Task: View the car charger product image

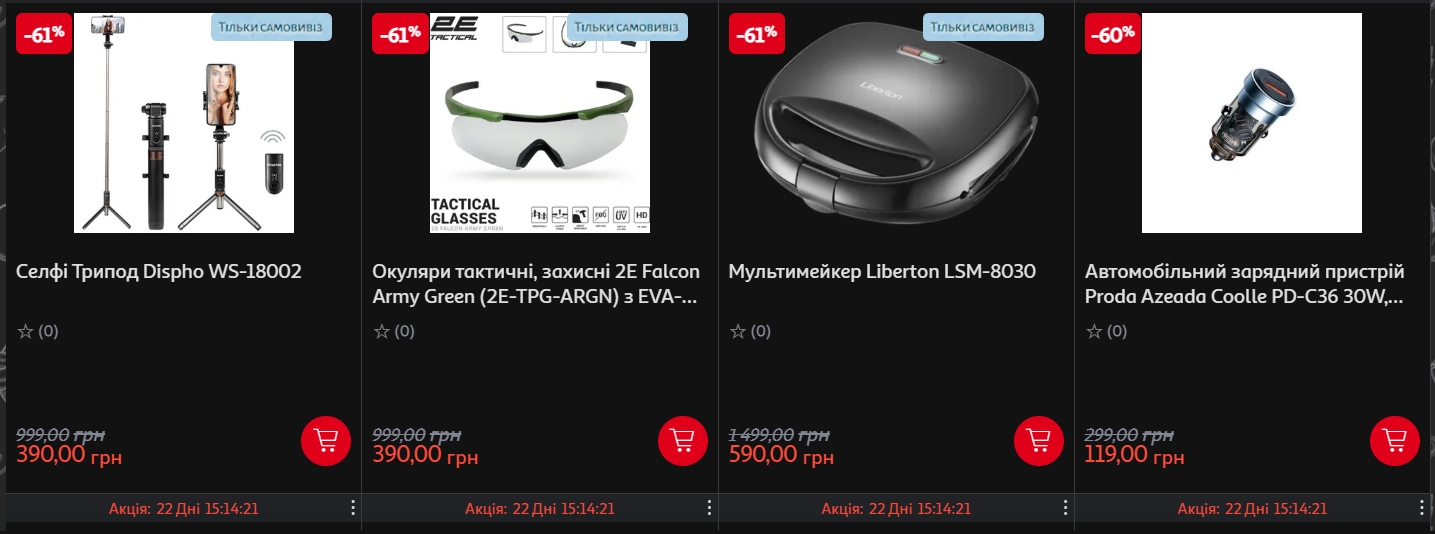Action: tap(1252, 123)
